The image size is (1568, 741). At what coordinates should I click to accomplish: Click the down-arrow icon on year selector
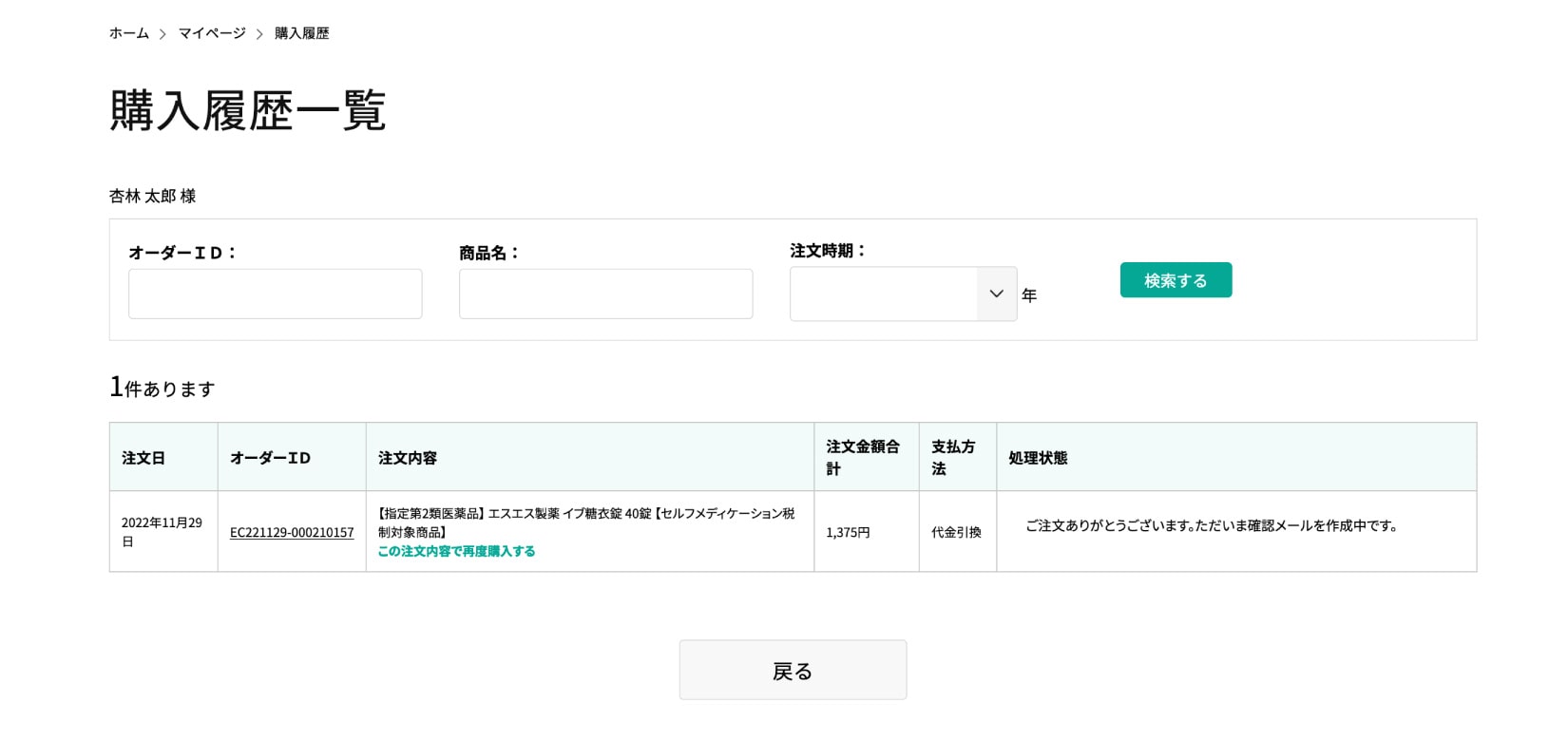tap(996, 294)
